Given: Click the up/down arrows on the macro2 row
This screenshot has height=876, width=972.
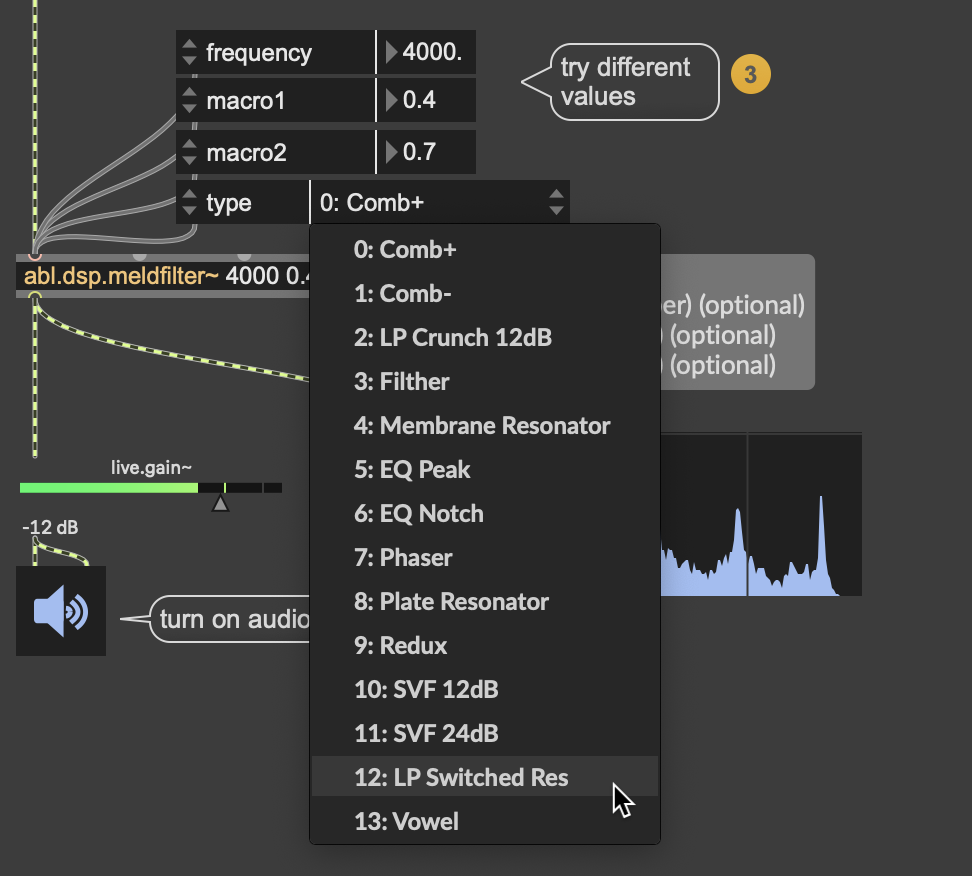Looking at the screenshot, I should tap(189, 152).
